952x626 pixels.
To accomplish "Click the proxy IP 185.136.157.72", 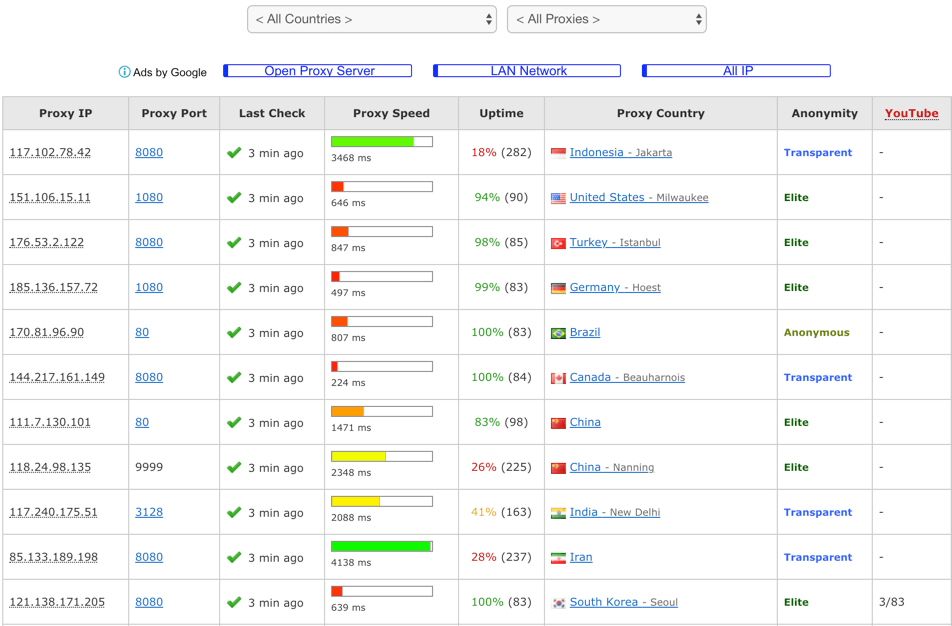I will point(54,287).
